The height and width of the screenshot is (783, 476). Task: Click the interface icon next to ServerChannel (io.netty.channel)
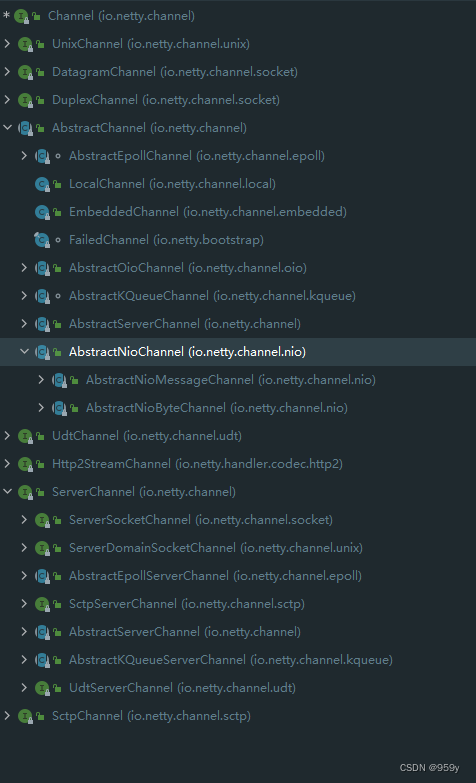(x=25, y=492)
